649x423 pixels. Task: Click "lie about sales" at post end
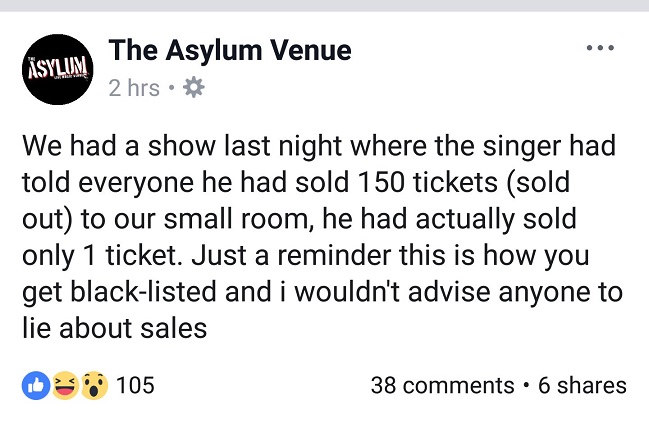(114, 328)
